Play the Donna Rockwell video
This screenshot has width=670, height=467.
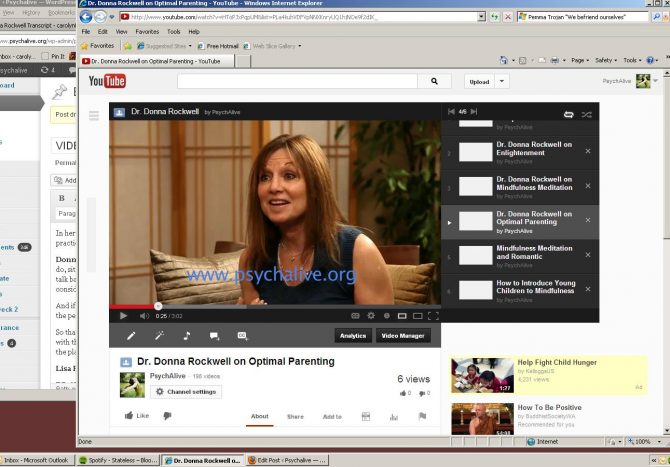click(123, 316)
